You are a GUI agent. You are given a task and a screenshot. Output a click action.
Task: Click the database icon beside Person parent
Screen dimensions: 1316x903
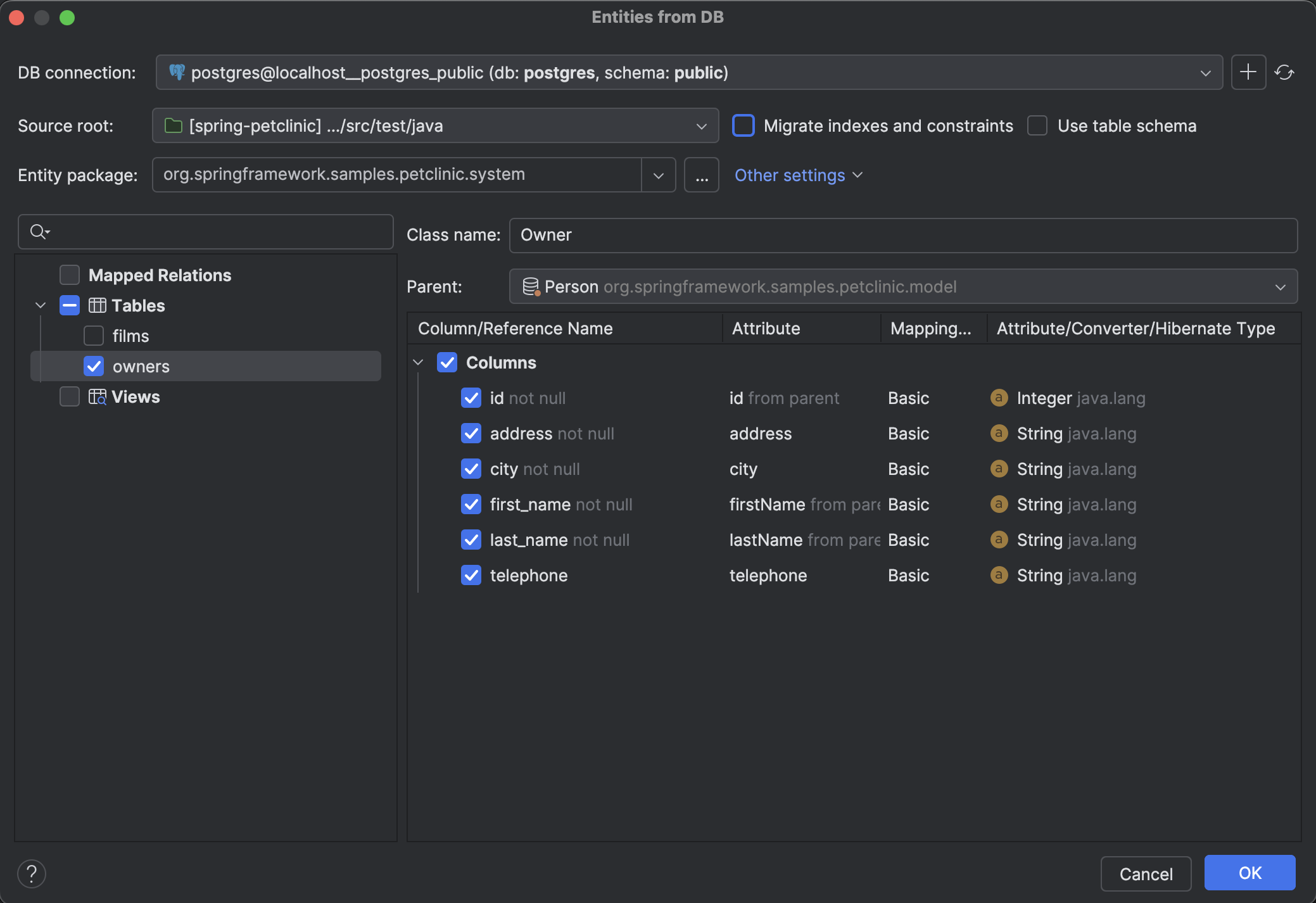click(x=530, y=286)
